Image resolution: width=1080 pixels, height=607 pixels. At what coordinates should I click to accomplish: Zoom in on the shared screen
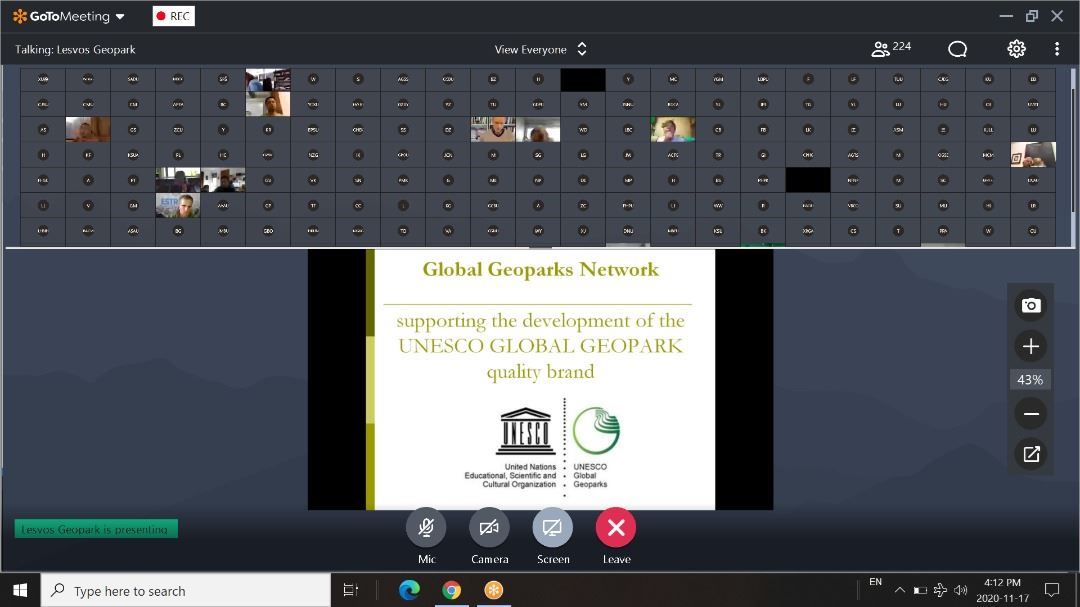pyautogui.click(x=1030, y=346)
